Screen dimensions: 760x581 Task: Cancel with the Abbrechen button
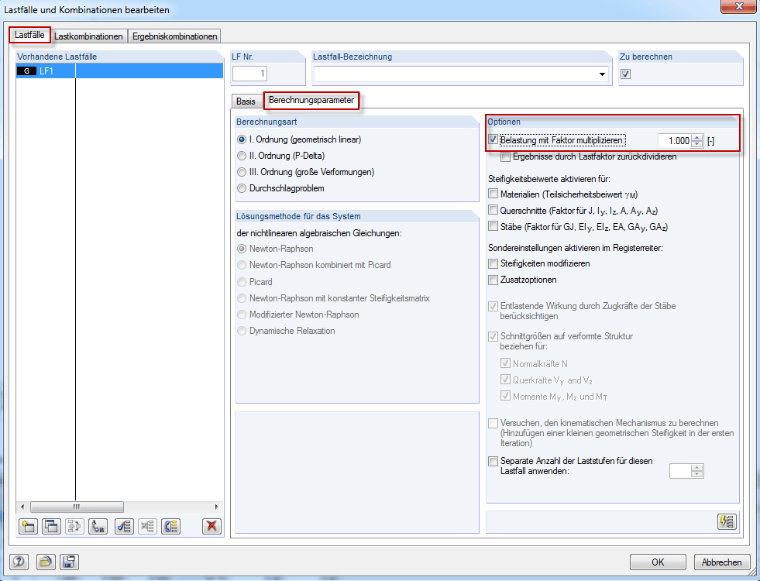(722, 562)
